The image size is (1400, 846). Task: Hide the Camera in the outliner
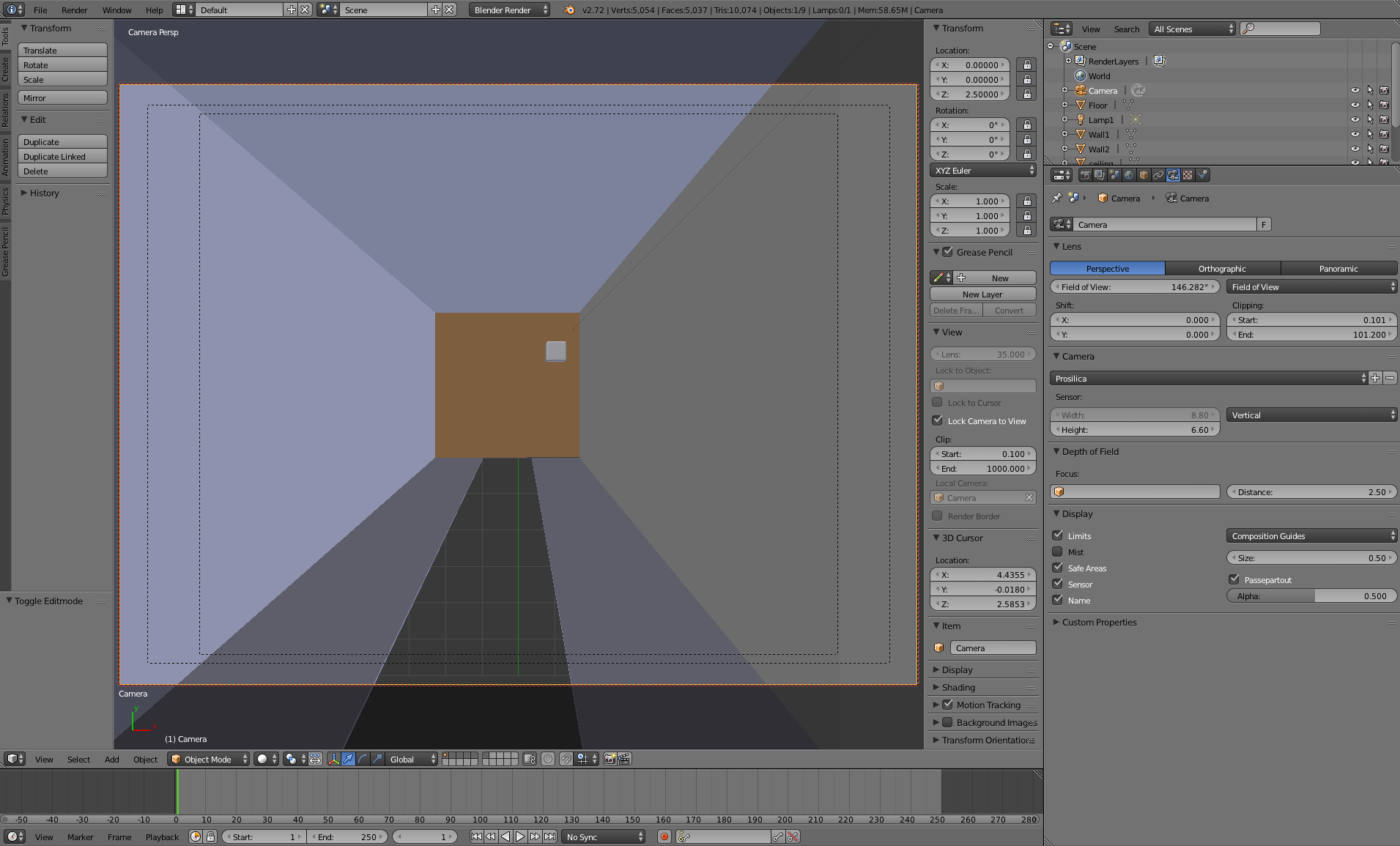click(1355, 90)
